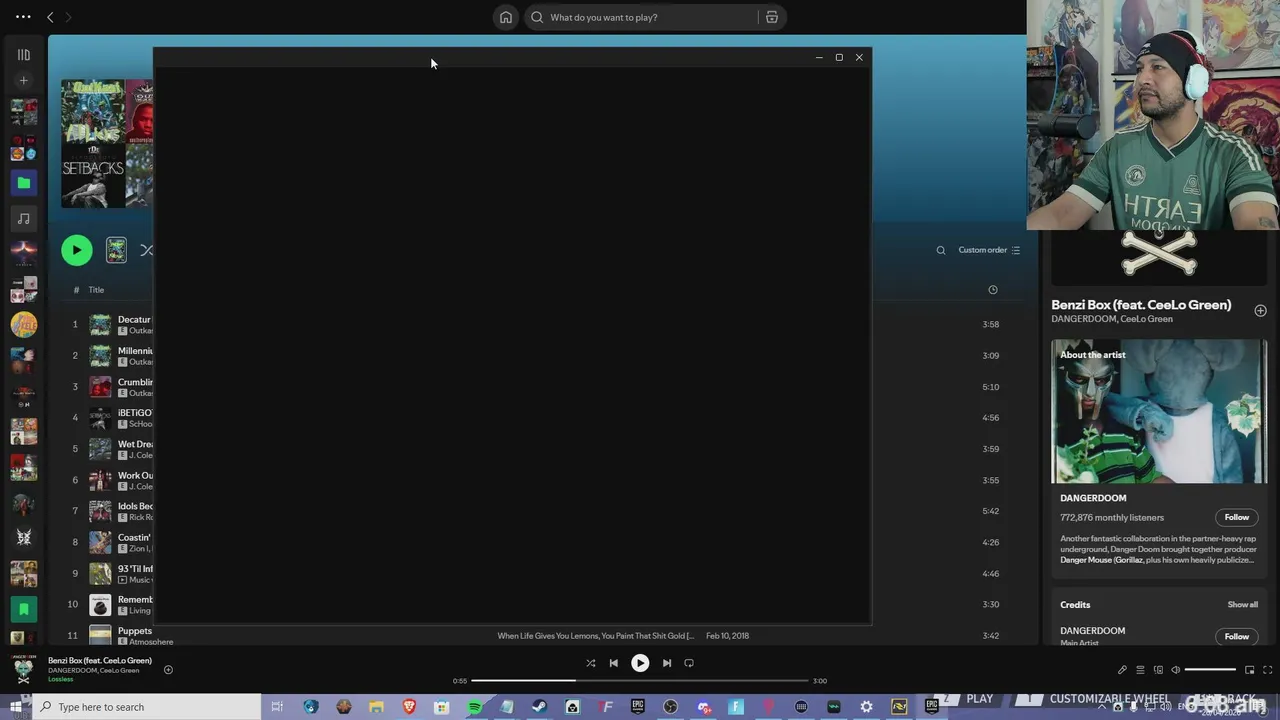The width and height of the screenshot is (1280, 720).
Task: Show all credits
Action: point(1243,605)
